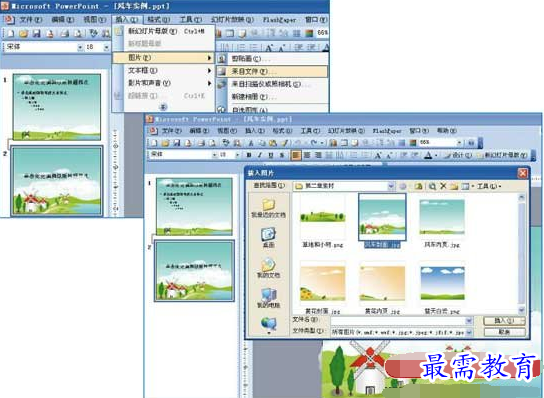Open 工具 tools dropdown in Insert Picture dialog

pyautogui.click(x=488, y=186)
